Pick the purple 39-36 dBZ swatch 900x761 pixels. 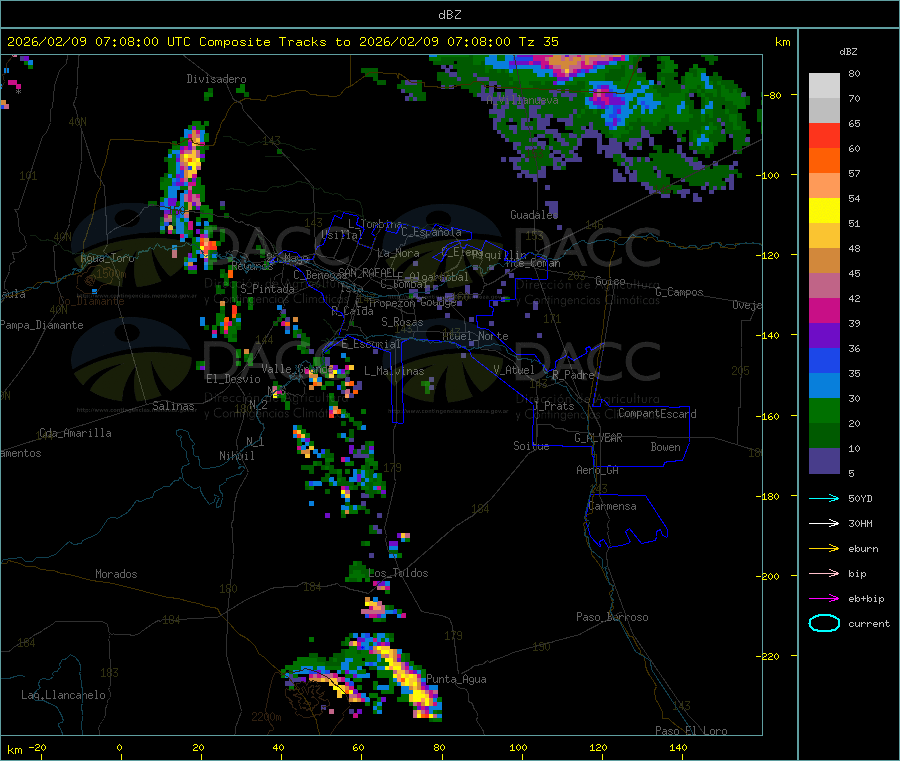(824, 336)
